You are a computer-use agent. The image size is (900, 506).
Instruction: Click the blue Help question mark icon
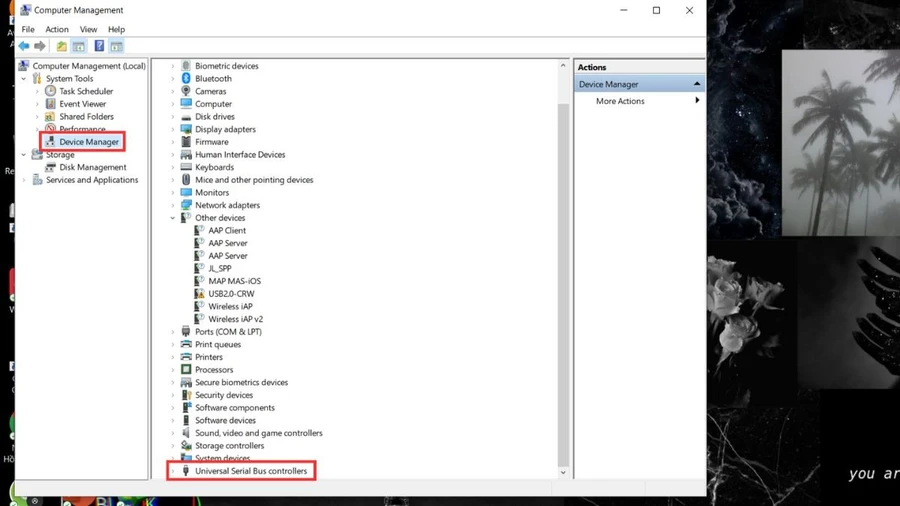[x=99, y=46]
